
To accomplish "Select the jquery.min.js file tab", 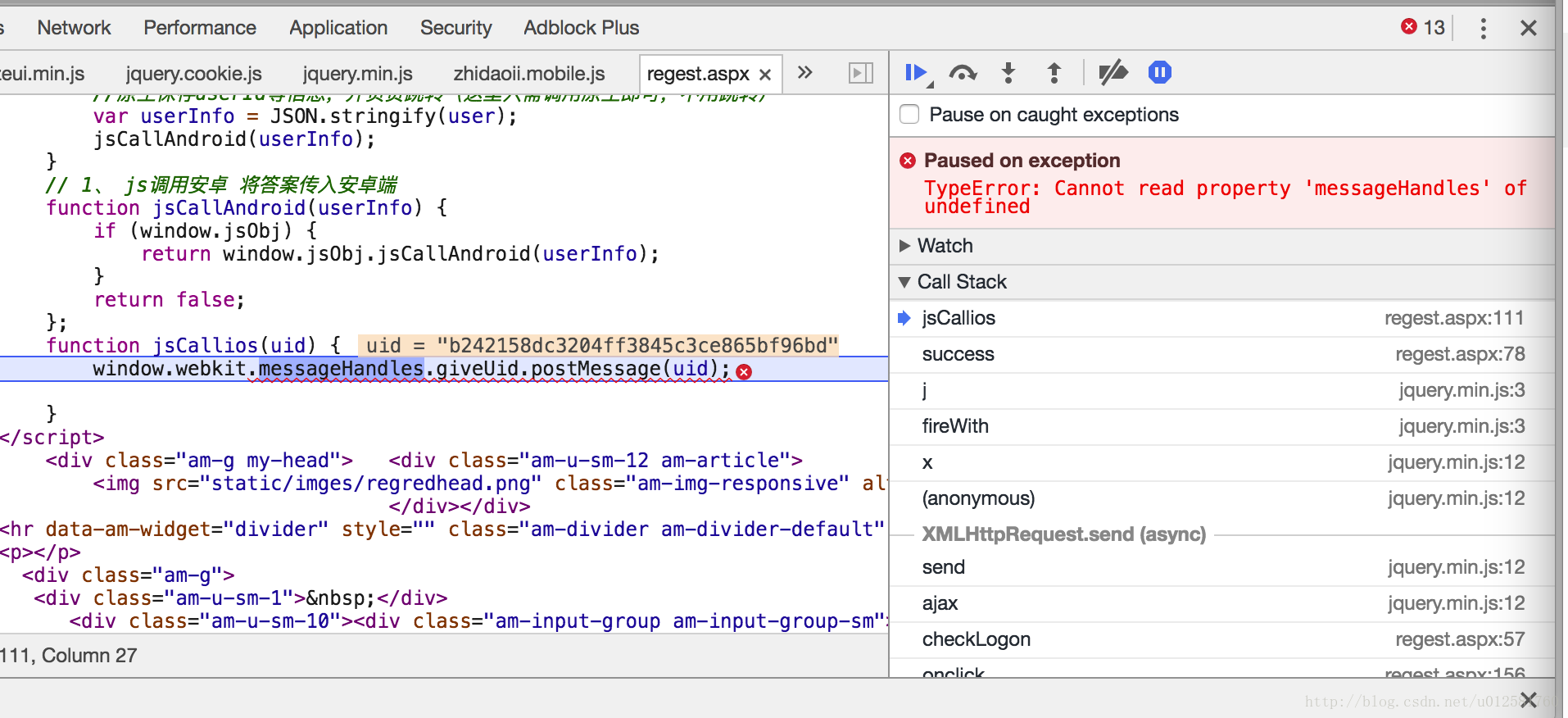I will (357, 74).
